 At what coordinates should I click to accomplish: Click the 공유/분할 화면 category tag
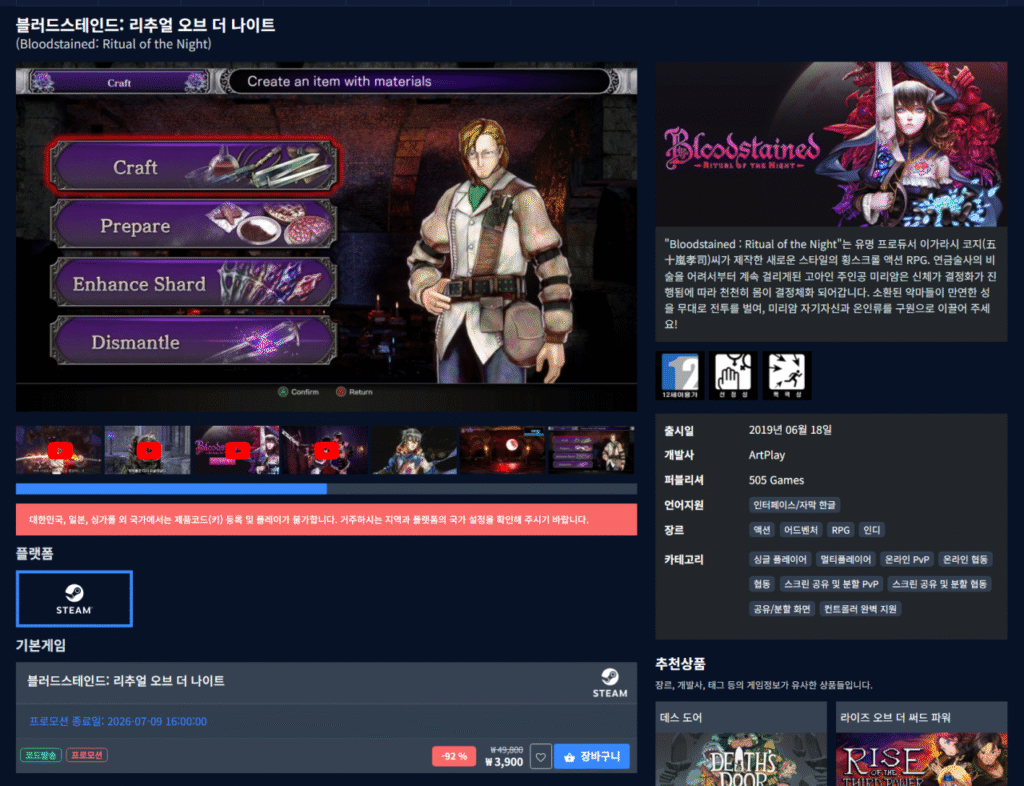(x=782, y=609)
